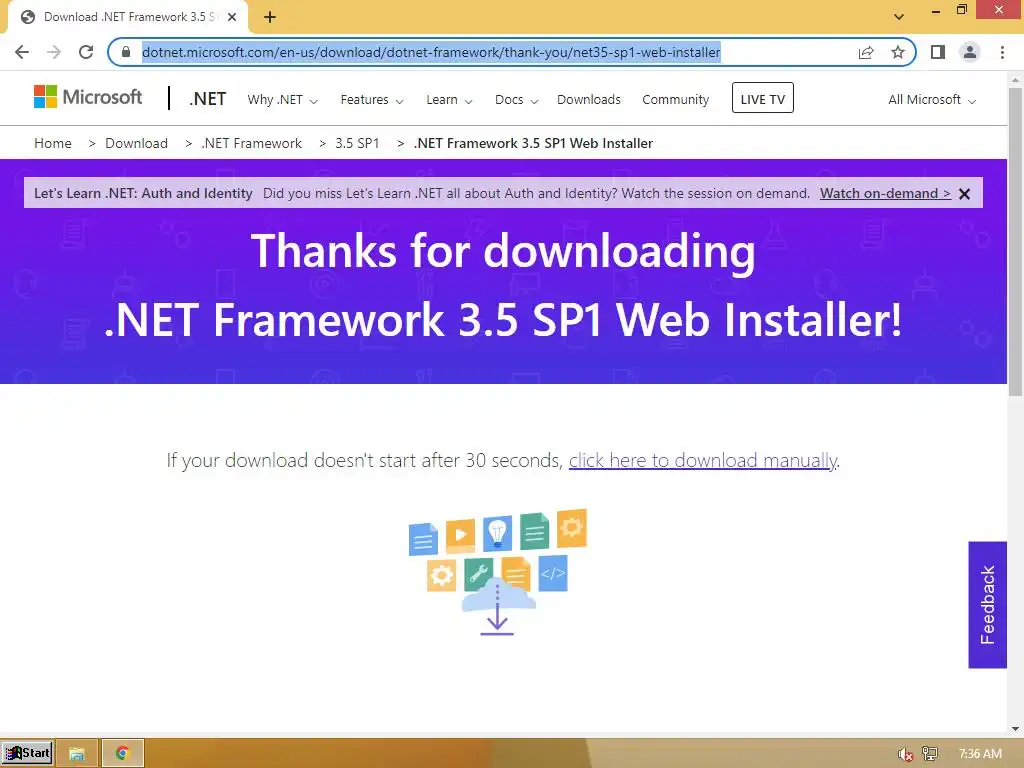Dismiss the Let's Learn .NET banner
Screen dimensions: 1024x768
pyautogui.click(x=965, y=194)
